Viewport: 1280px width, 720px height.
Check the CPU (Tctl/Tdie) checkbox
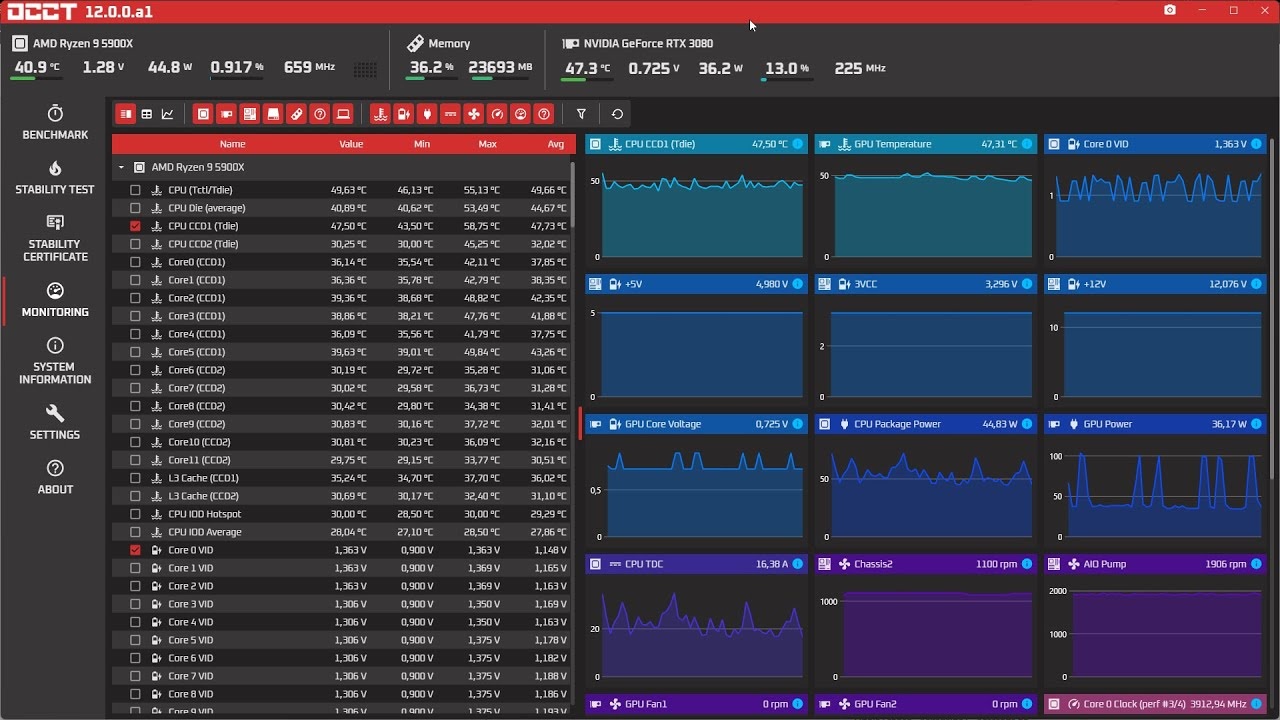tap(135, 190)
